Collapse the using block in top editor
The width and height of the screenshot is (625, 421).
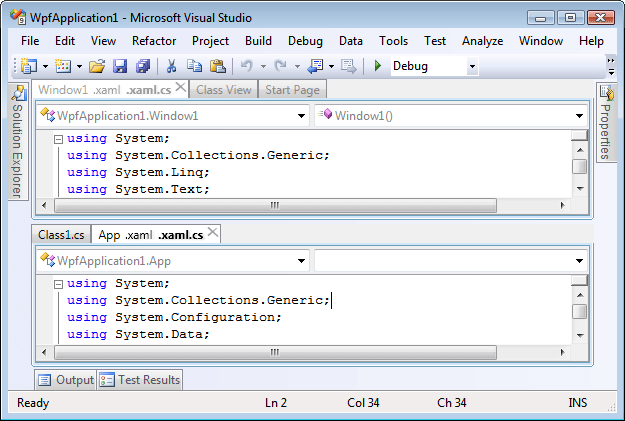point(58,139)
